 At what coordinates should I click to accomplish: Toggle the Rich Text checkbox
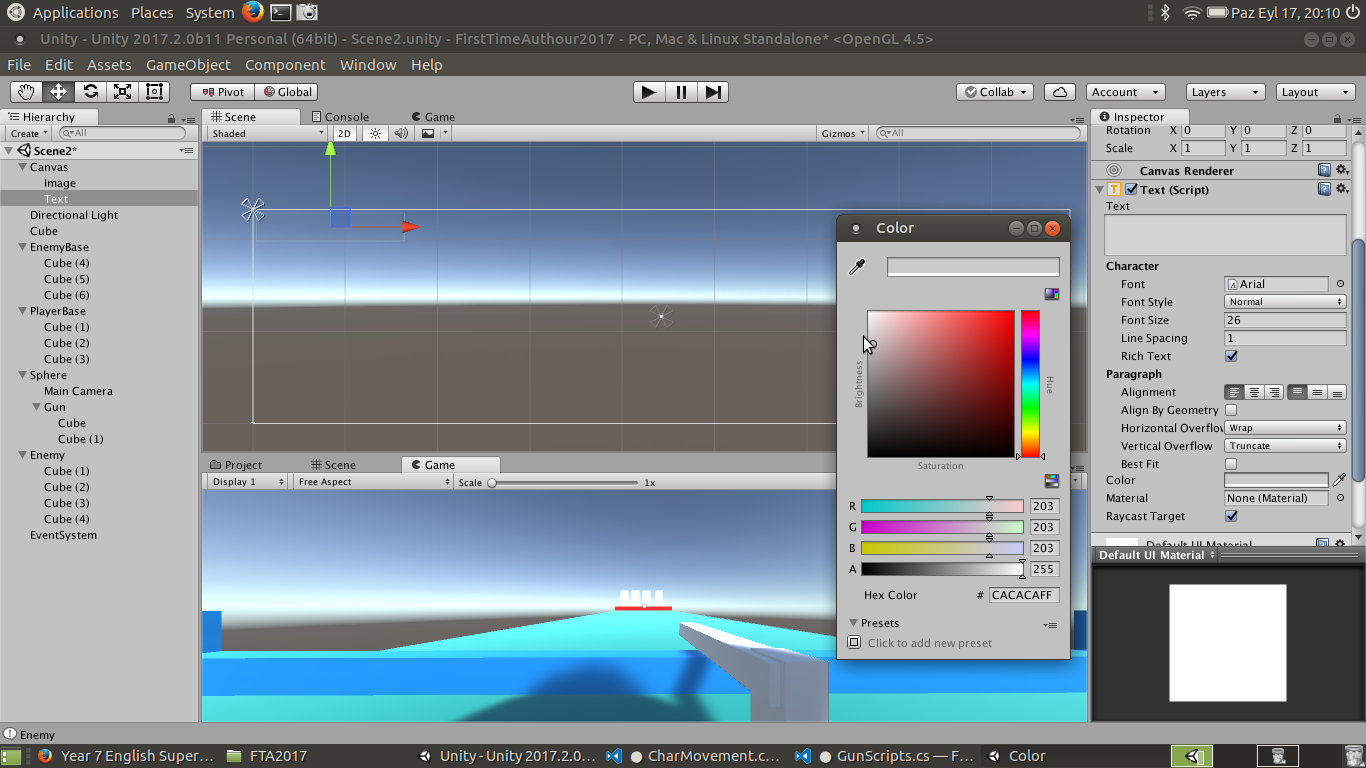pos(1231,356)
